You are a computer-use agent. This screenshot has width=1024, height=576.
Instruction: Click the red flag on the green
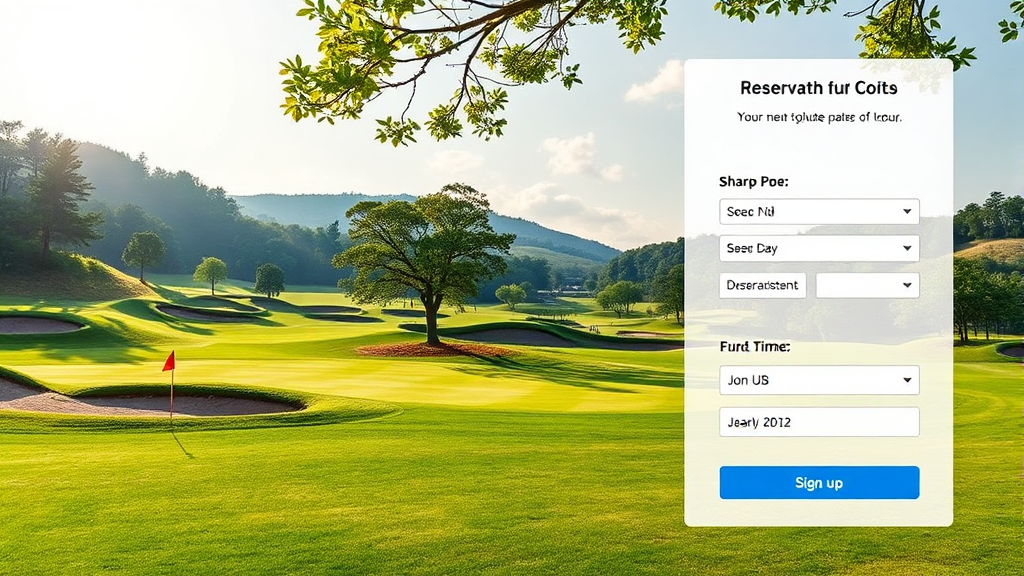click(x=169, y=361)
